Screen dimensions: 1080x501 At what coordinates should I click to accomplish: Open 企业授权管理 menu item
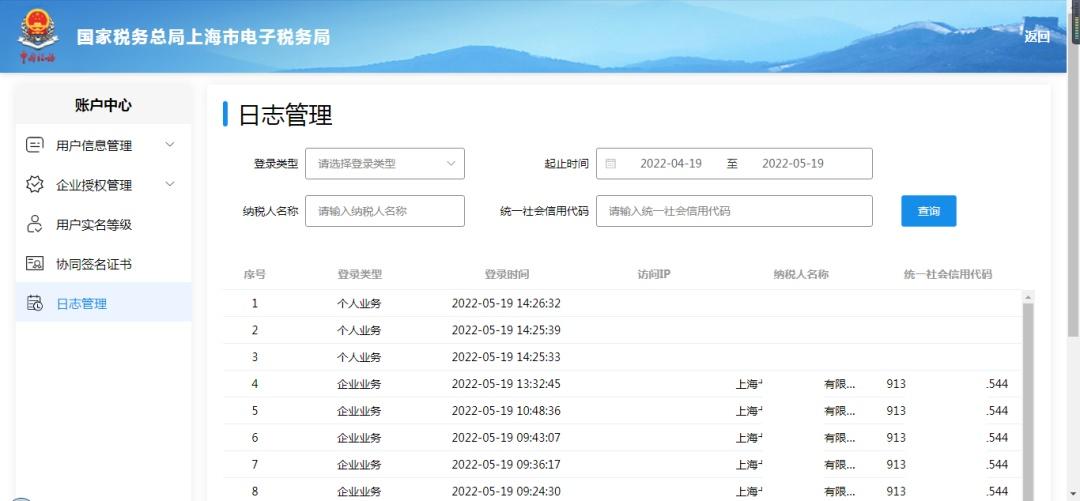(x=103, y=185)
